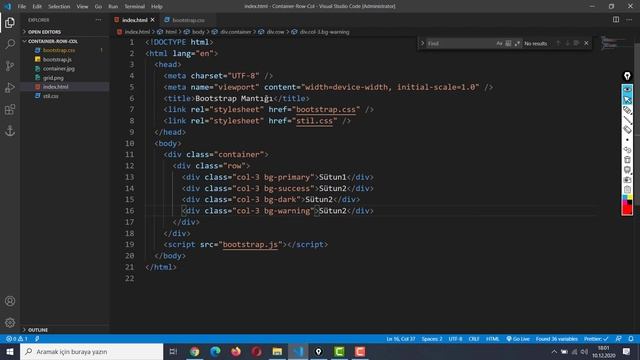This screenshot has width=640, height=360.
Task: Open body breadcrumb dropdown
Action: [x=194, y=32]
